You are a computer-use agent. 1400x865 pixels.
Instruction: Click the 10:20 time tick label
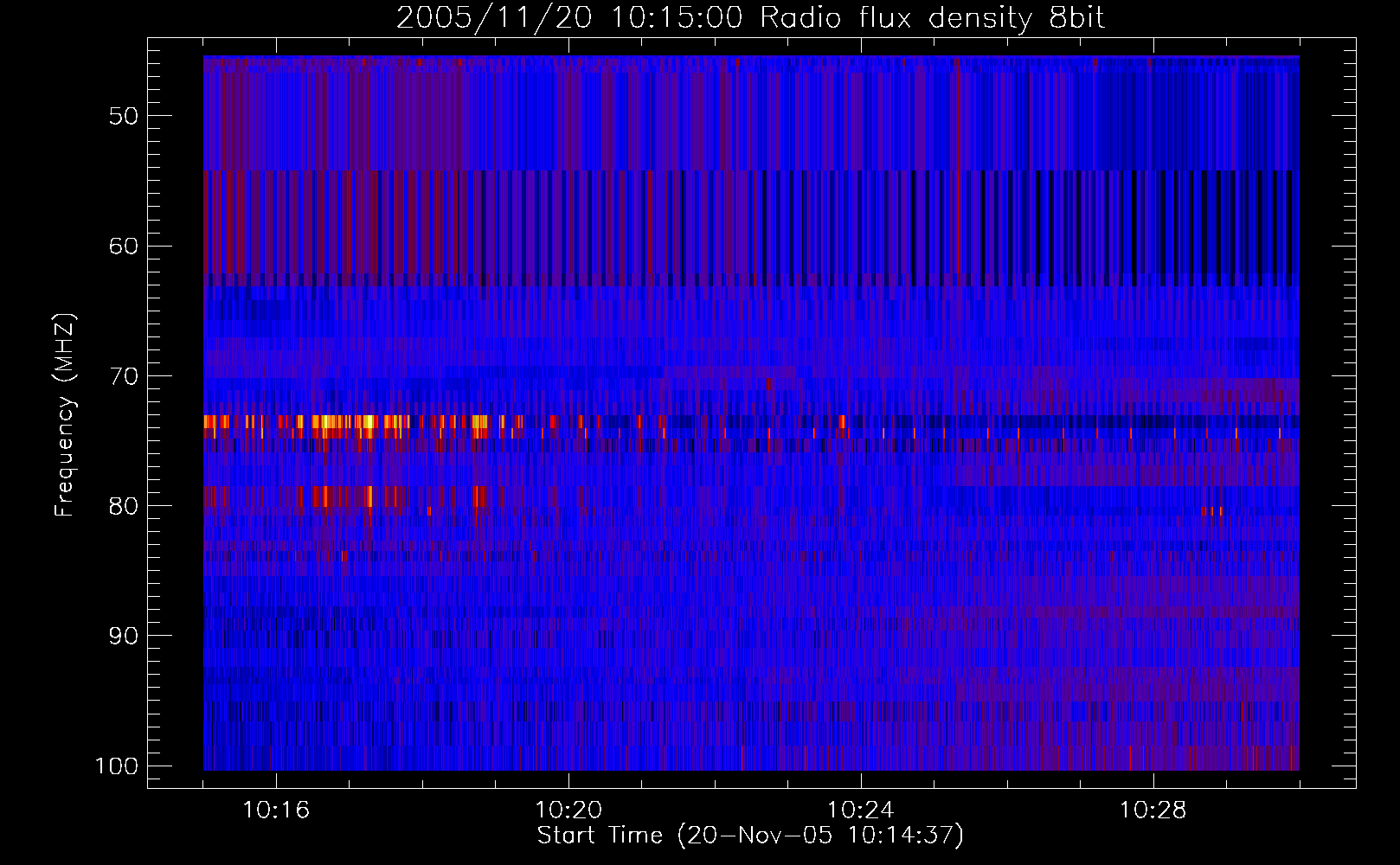568,811
